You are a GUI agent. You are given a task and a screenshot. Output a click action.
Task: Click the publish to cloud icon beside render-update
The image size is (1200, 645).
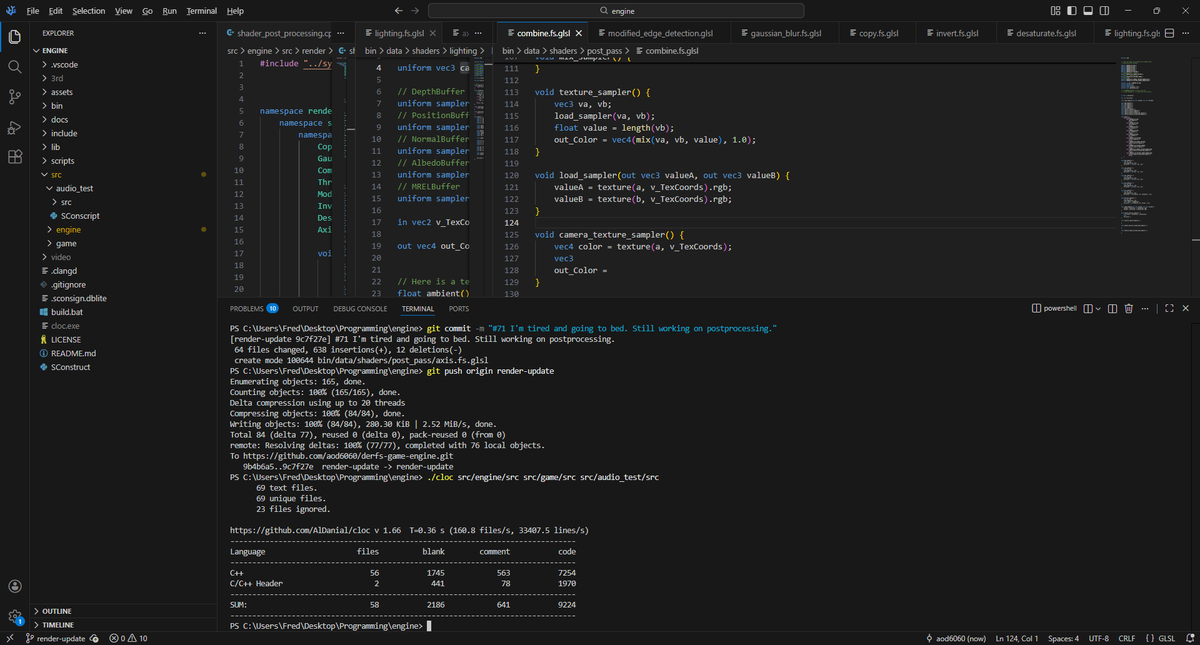(x=94, y=638)
